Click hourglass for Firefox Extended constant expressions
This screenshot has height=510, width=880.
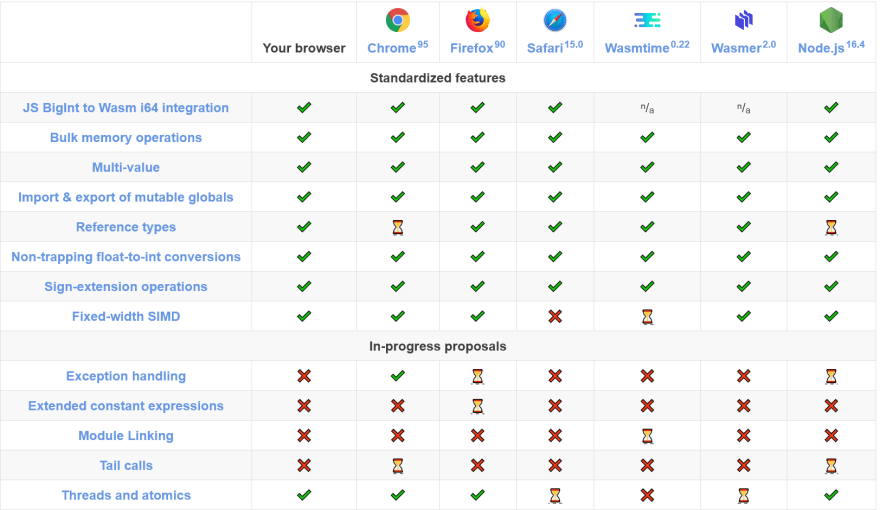click(x=477, y=406)
